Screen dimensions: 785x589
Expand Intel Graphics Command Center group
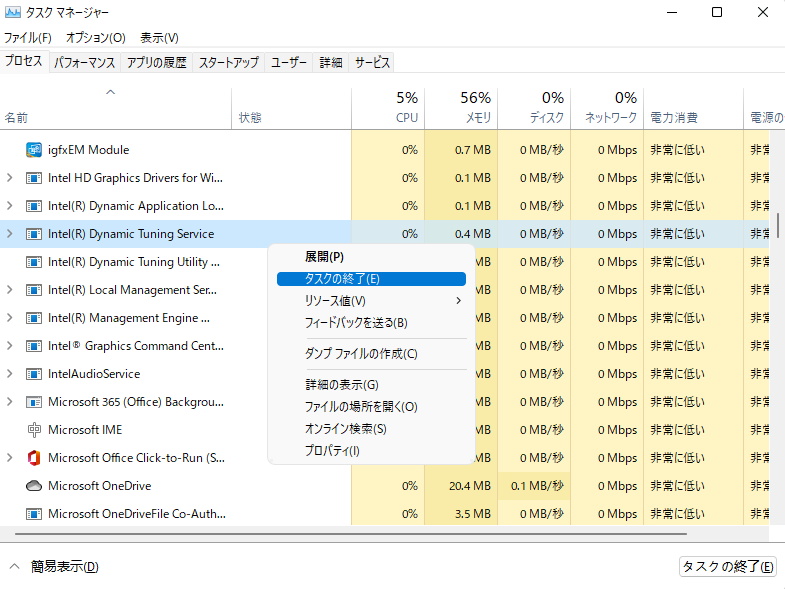click(10, 346)
